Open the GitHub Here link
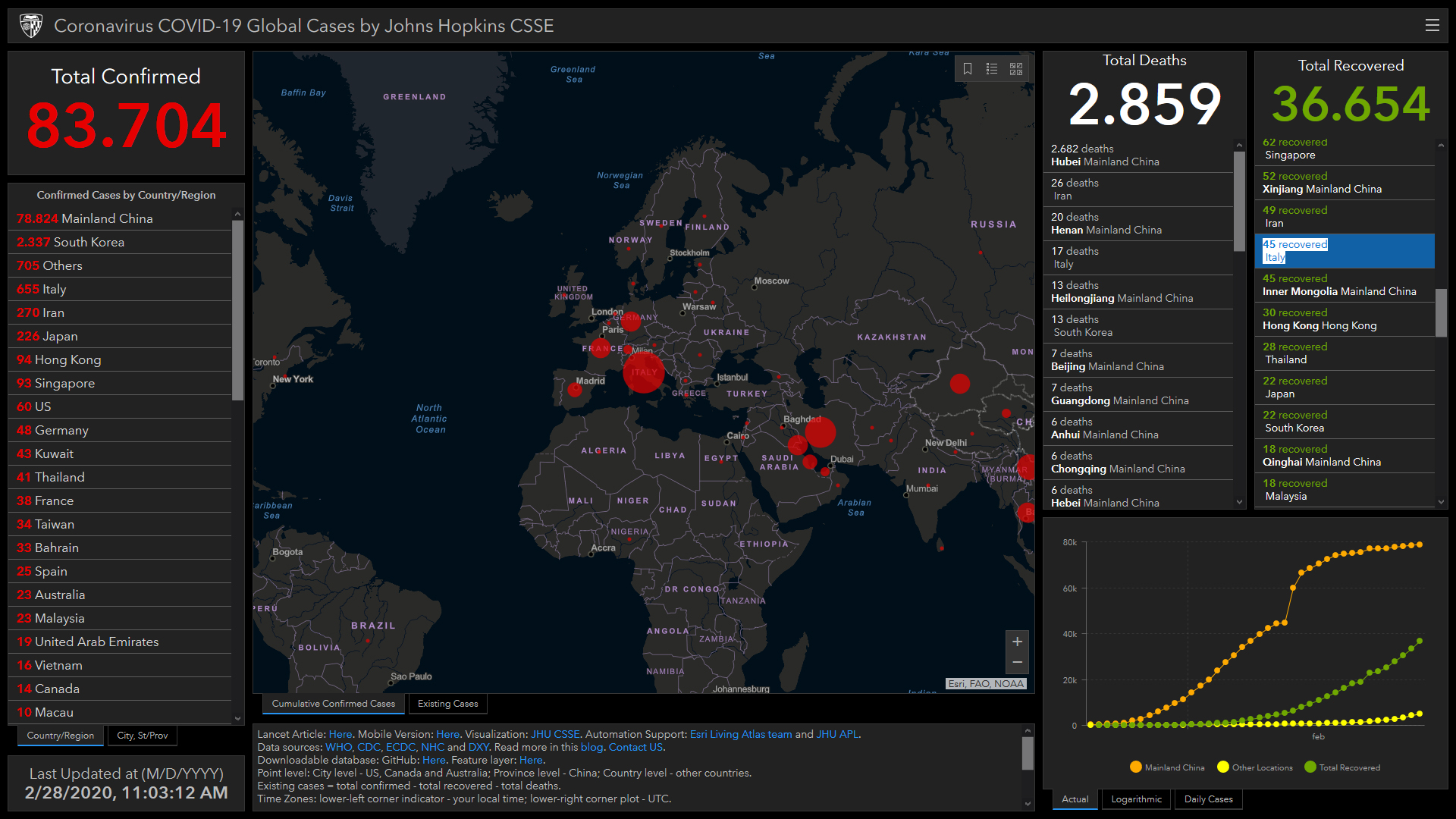1456x819 pixels. click(434, 760)
